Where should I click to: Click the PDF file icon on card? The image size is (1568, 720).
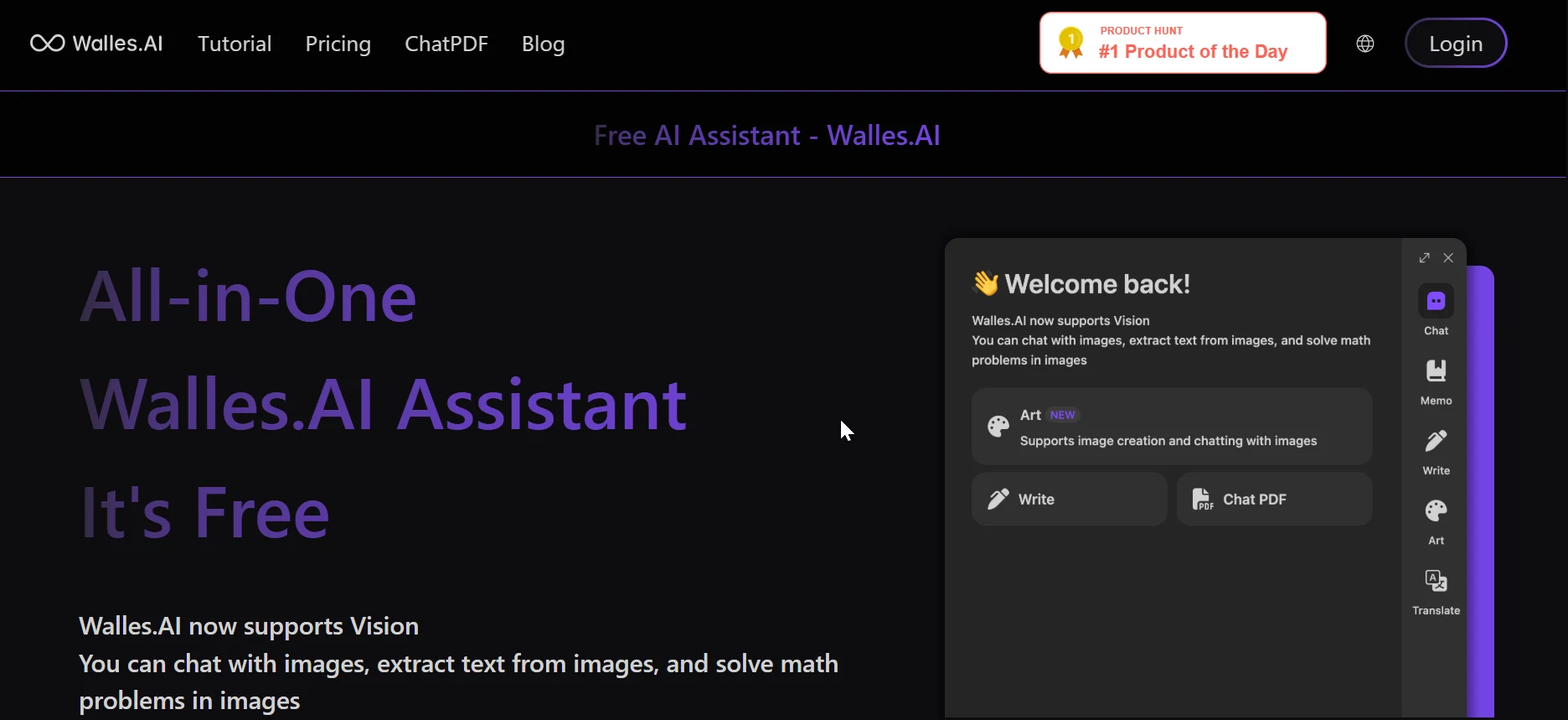pos(1203,500)
